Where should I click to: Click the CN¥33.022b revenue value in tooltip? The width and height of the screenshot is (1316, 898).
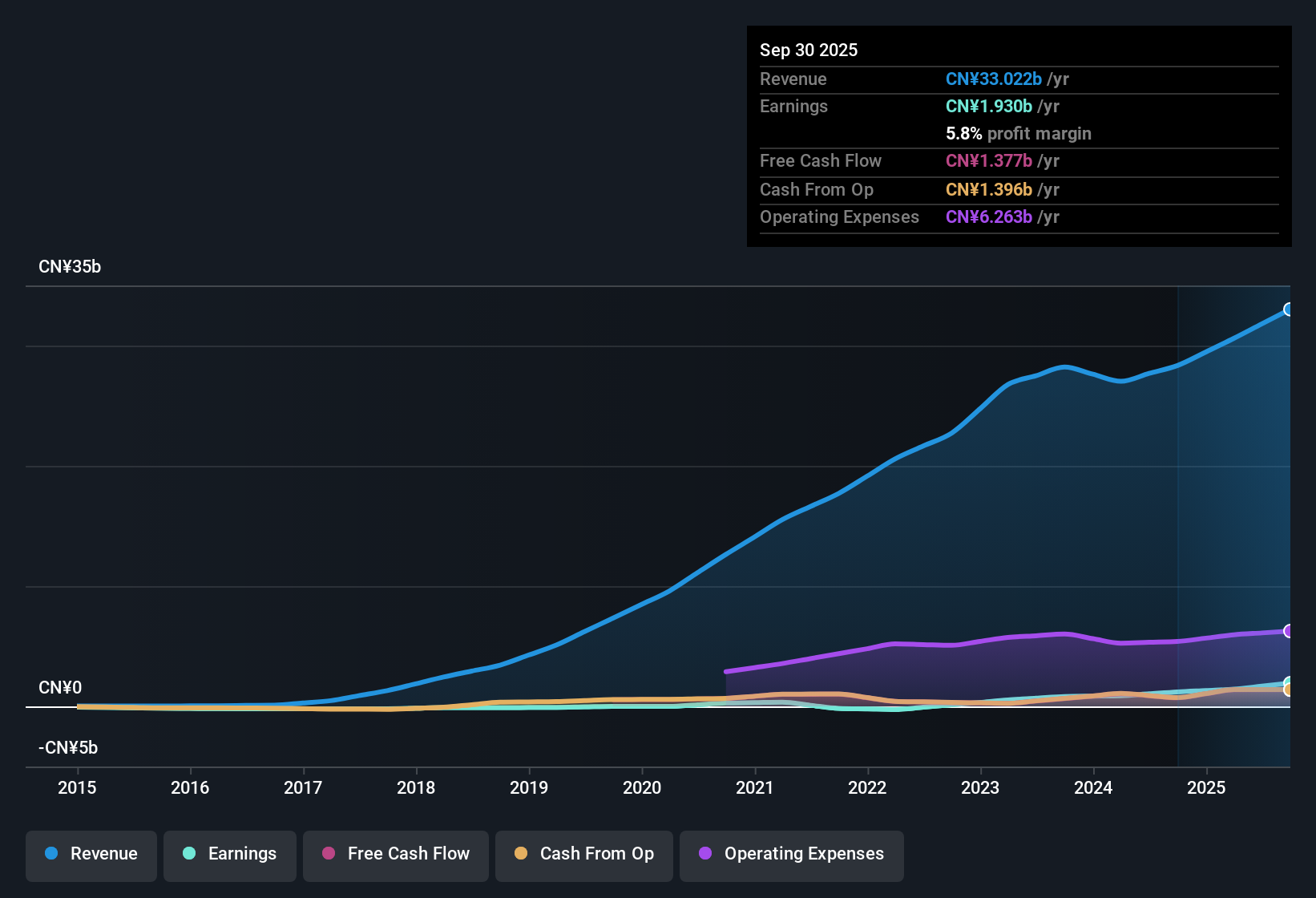coord(994,79)
